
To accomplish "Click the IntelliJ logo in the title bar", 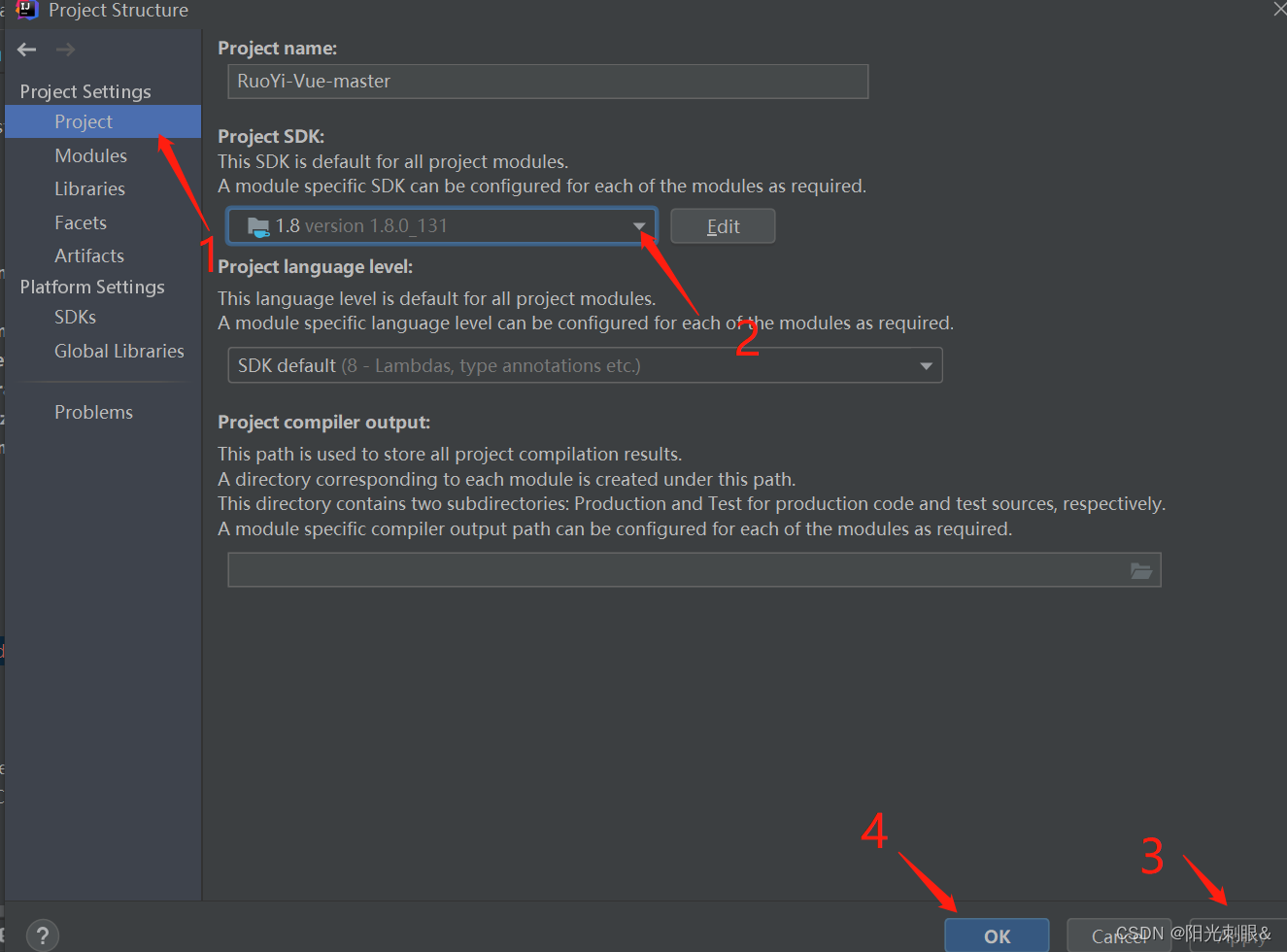I will point(27,10).
